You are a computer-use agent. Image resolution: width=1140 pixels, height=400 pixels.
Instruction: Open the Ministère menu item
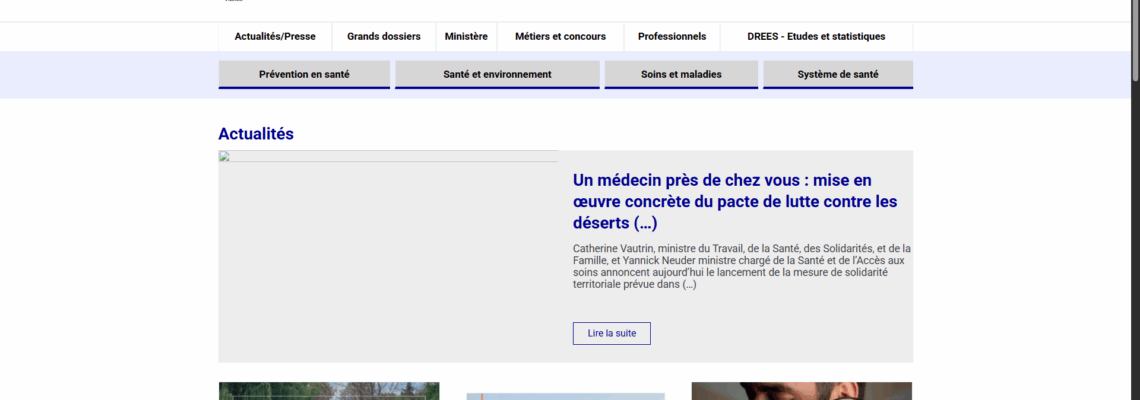[466, 36]
